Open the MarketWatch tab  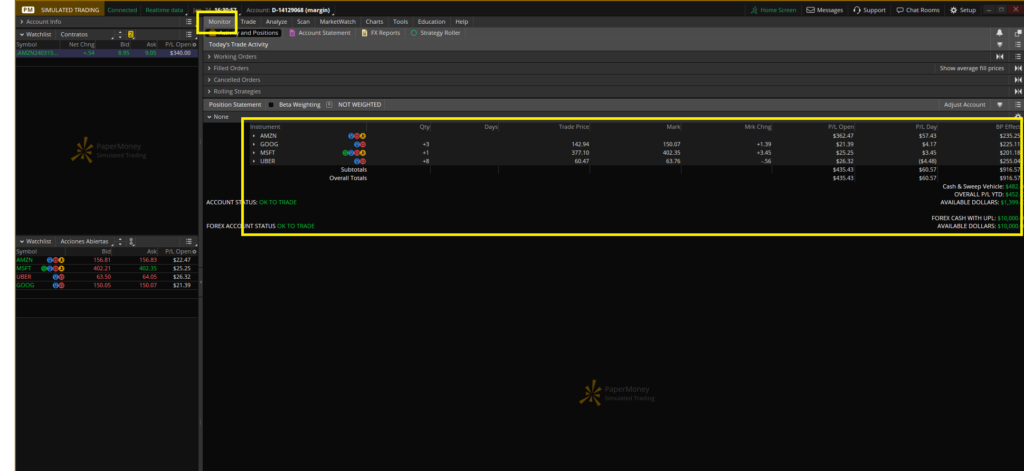(x=338, y=22)
